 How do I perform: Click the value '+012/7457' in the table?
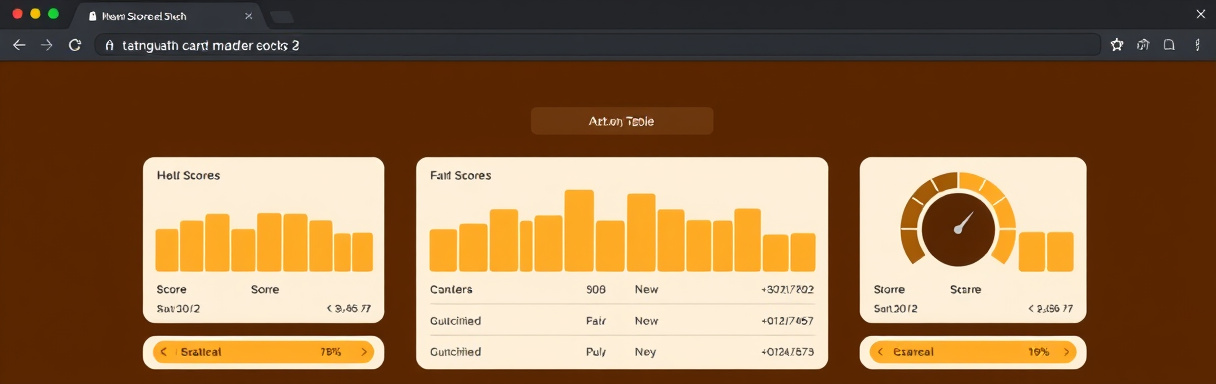787,321
